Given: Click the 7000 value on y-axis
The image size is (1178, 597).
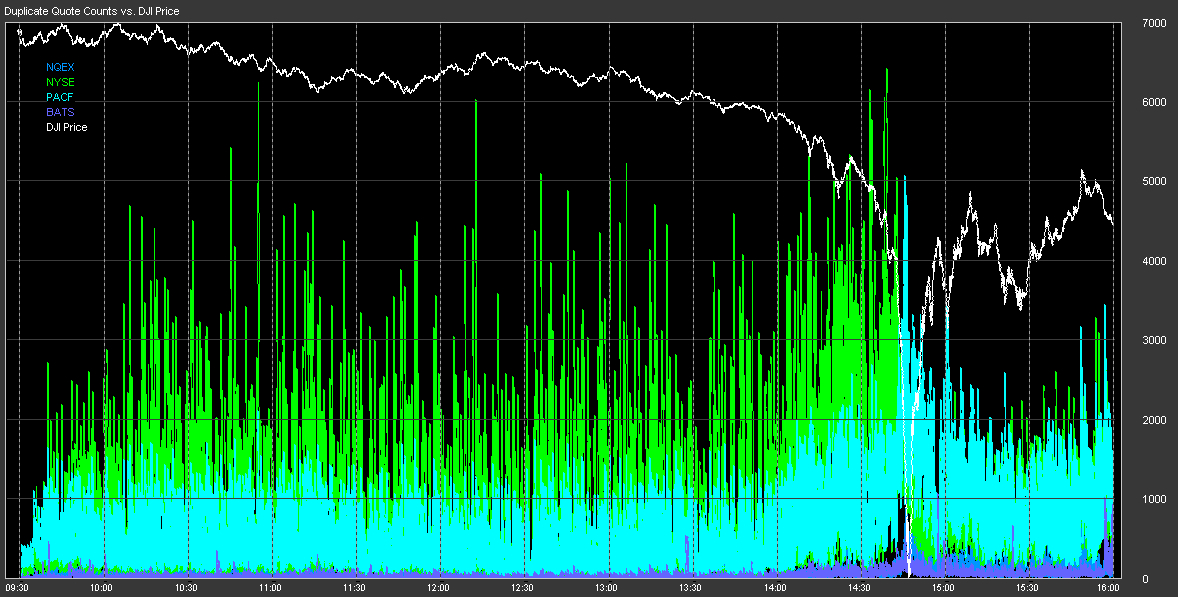Looking at the screenshot, I should tap(1153, 23).
